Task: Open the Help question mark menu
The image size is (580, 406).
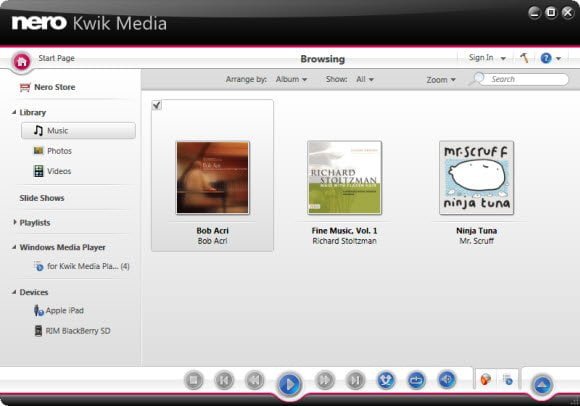Action: tap(546, 58)
